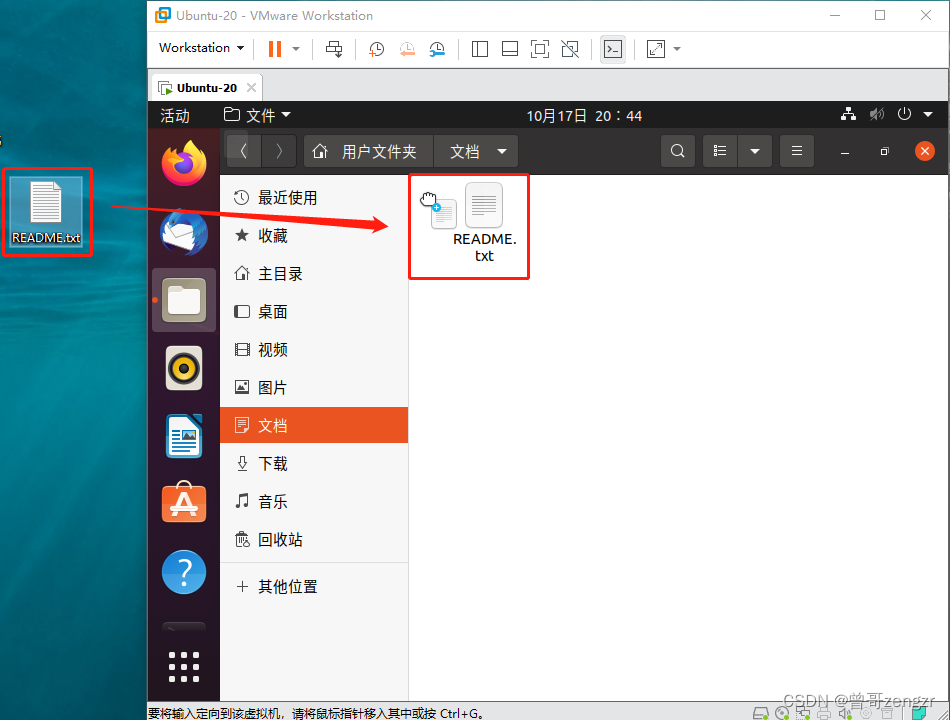This screenshot has width=950, height=720.
Task: Toggle list view in file manager
Action: 719,151
